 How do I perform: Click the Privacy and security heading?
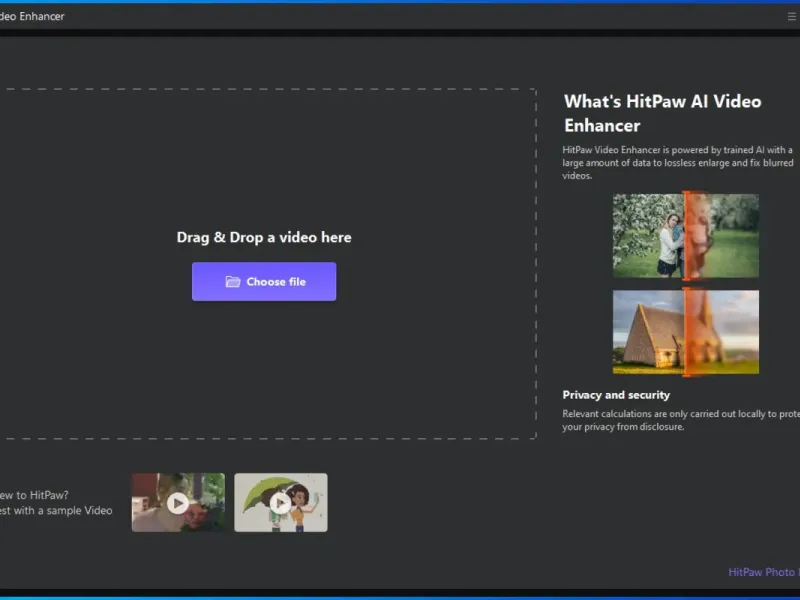(616, 395)
